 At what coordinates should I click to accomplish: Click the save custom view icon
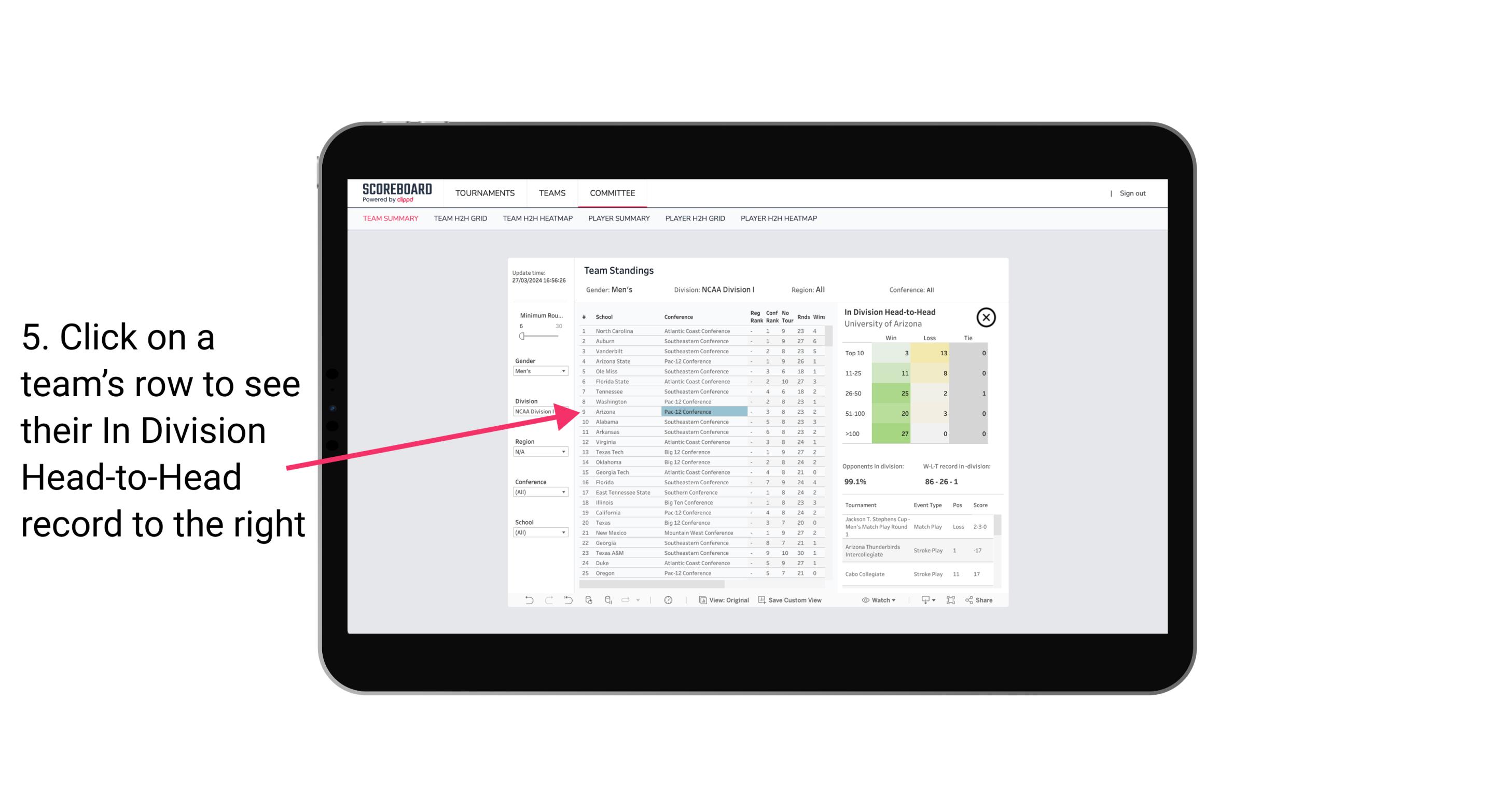(x=763, y=600)
